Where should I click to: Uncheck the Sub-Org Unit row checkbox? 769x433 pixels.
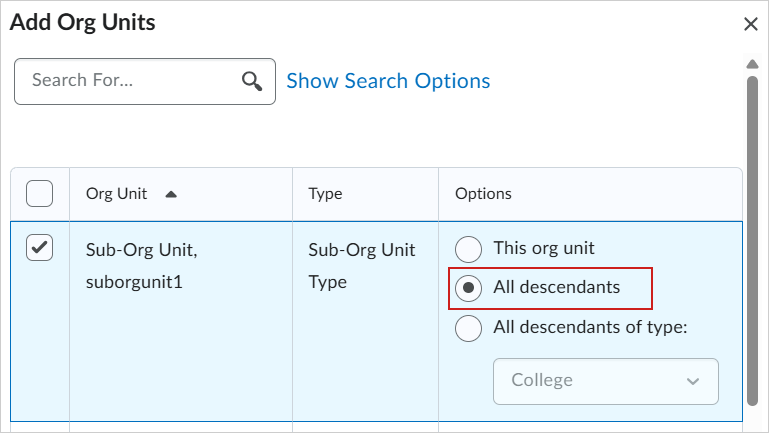tap(39, 247)
